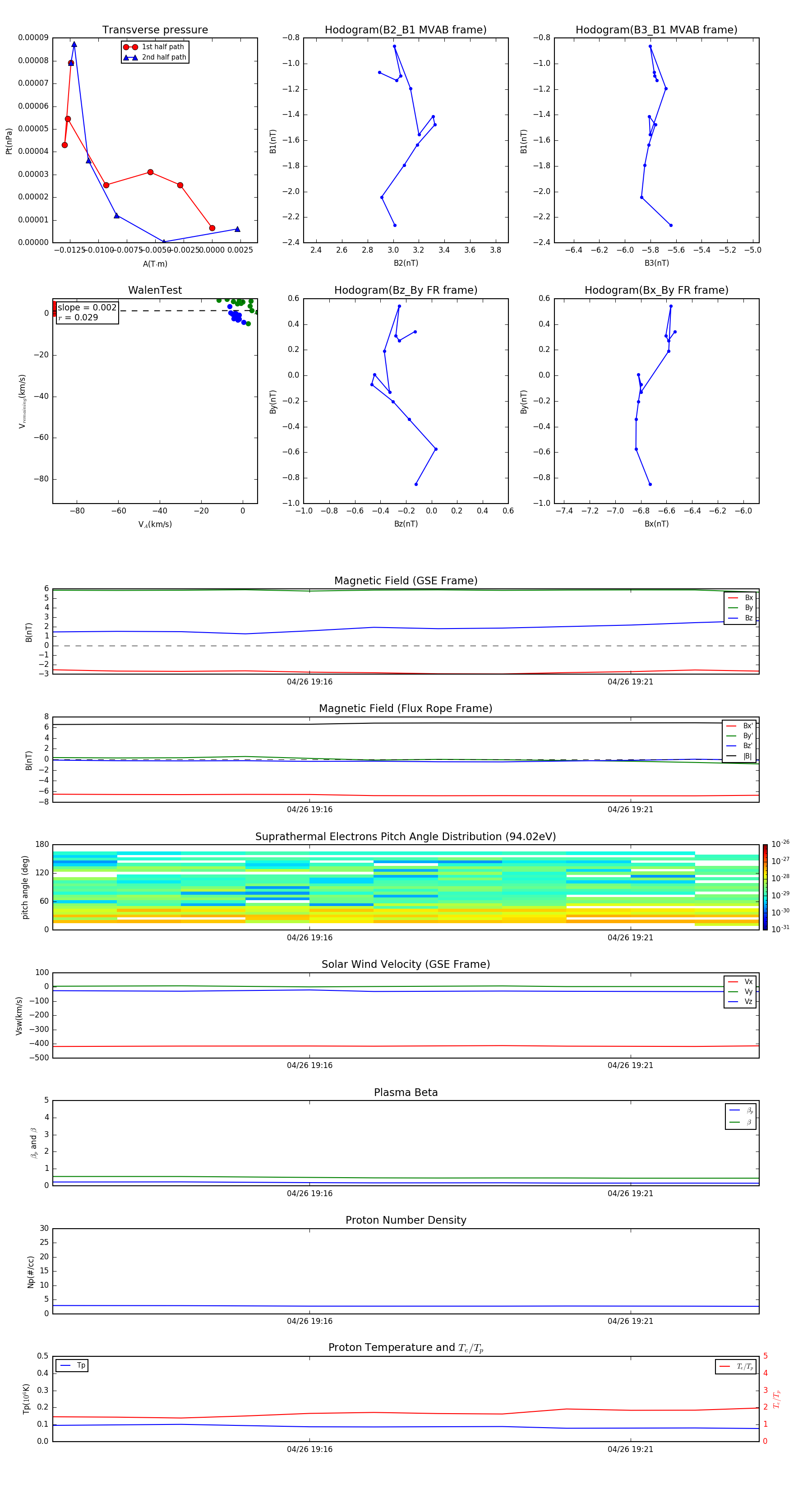Click 'Magnetic Field (GSE Frame)' title
Image resolution: width=812 pixels, height=1489 pixels.
(x=406, y=580)
